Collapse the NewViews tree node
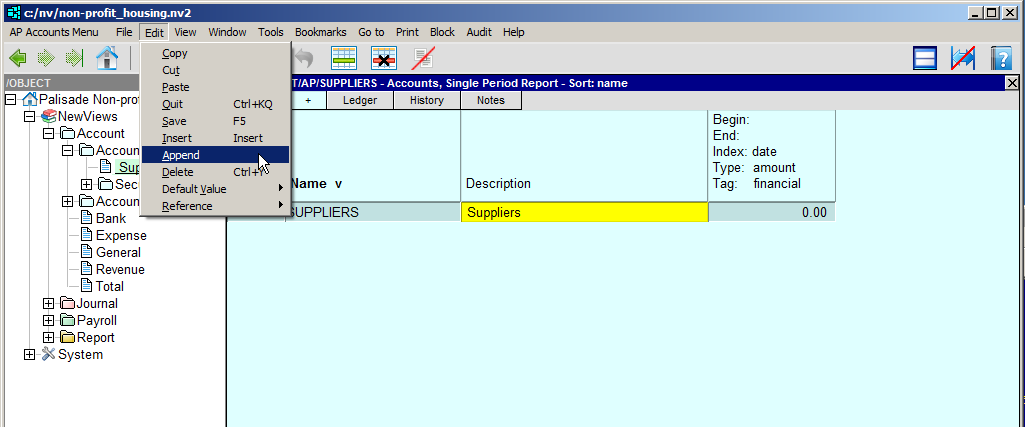The height and width of the screenshot is (427, 1025). coord(29,116)
